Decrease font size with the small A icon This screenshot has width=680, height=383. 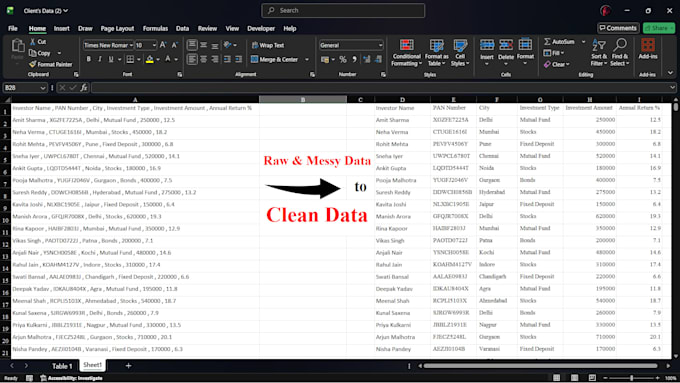pos(174,45)
